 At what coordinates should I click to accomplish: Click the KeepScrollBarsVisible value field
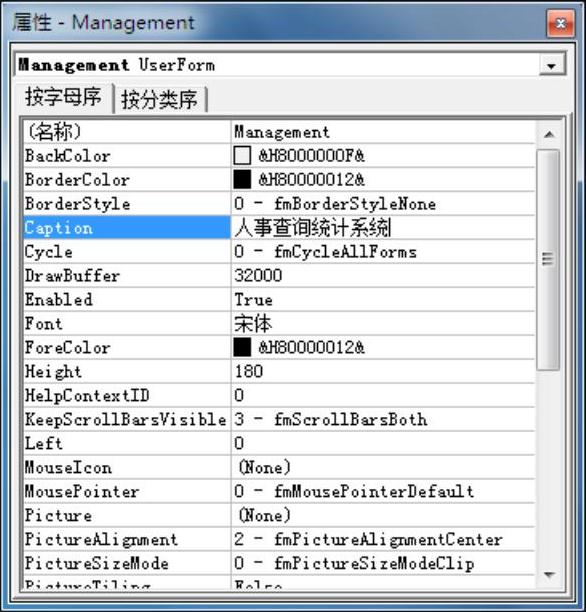383,420
